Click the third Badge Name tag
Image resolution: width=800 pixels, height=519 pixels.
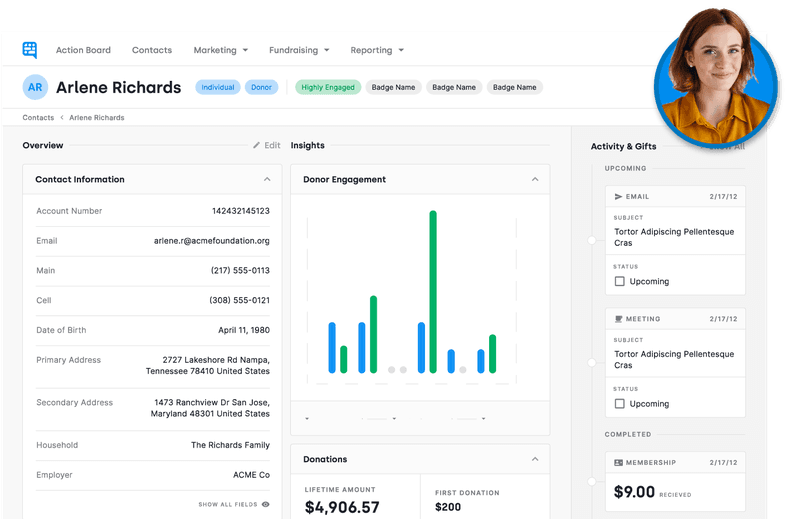point(515,87)
